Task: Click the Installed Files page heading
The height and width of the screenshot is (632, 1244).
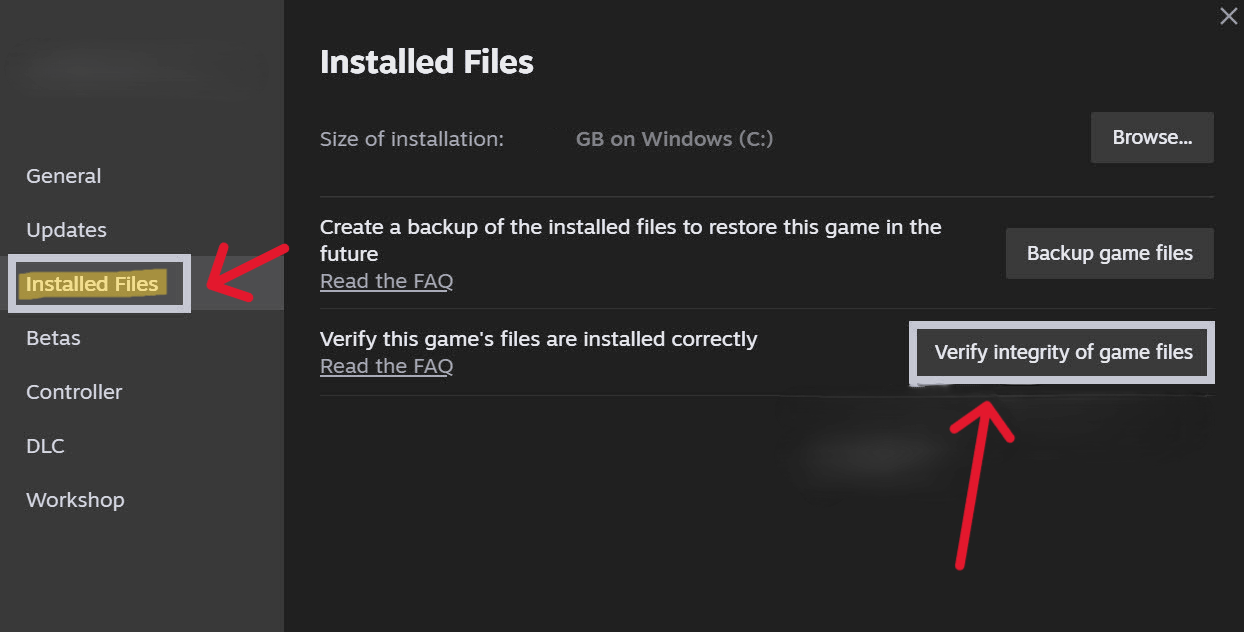Action: coord(426,62)
